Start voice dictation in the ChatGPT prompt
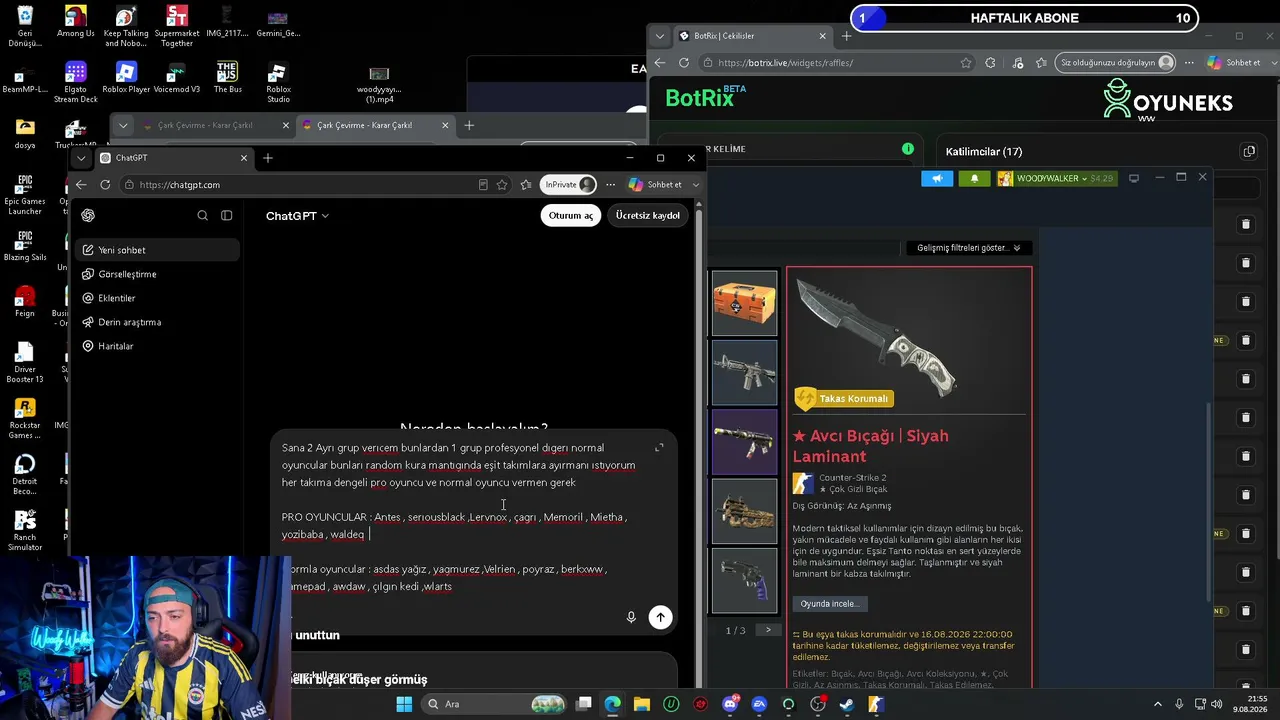 [x=631, y=617]
